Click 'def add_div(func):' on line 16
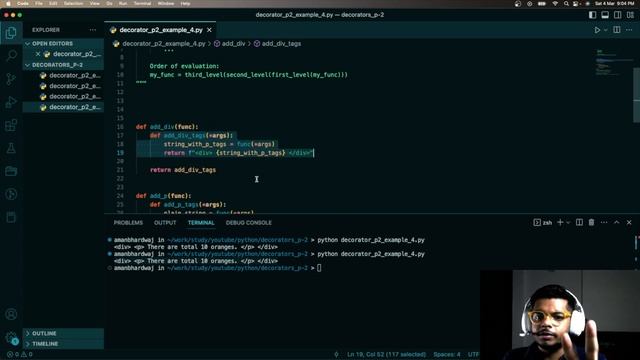 tap(167, 127)
